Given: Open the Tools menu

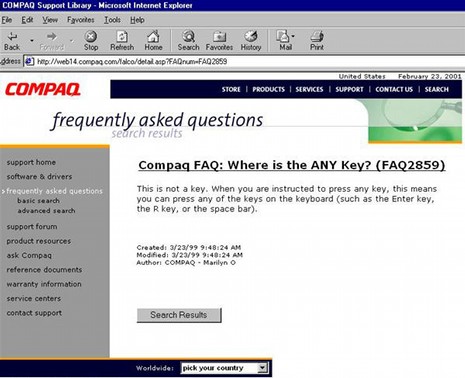Looking at the screenshot, I should (x=112, y=20).
